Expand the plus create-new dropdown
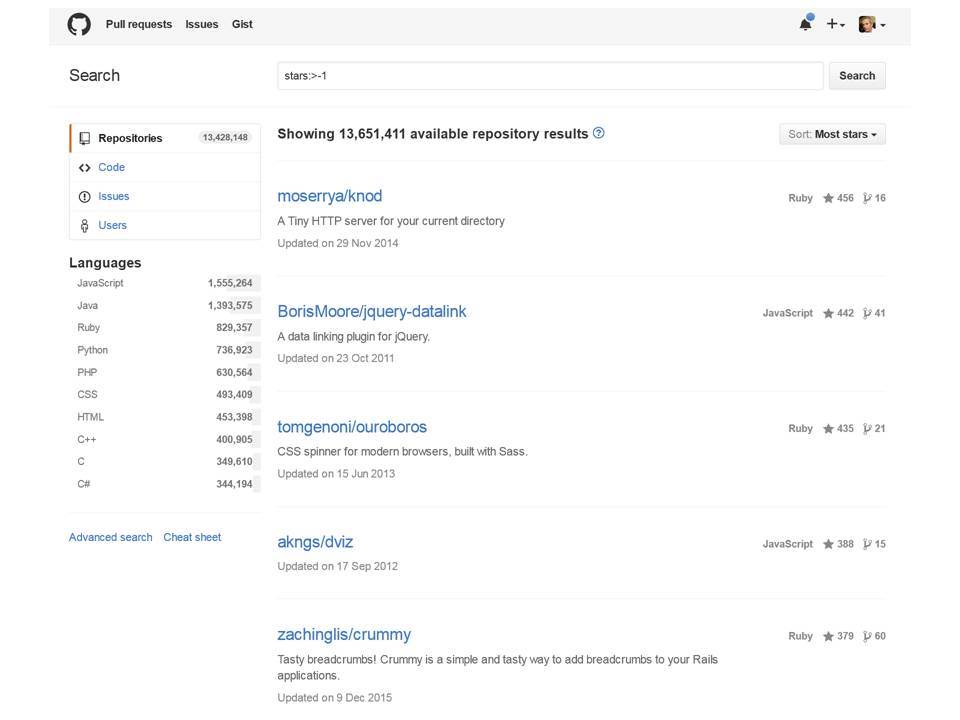 coord(836,24)
